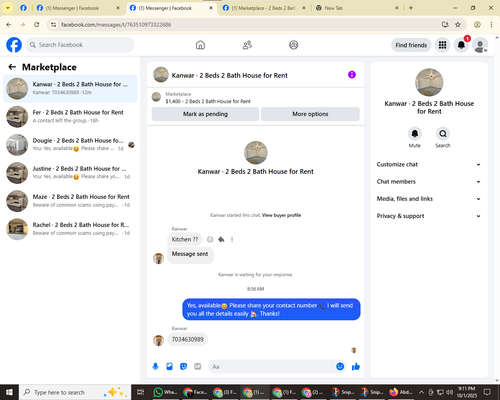Switch to the first Messenger | Facebook tab
The image size is (500, 400).
point(78,8)
